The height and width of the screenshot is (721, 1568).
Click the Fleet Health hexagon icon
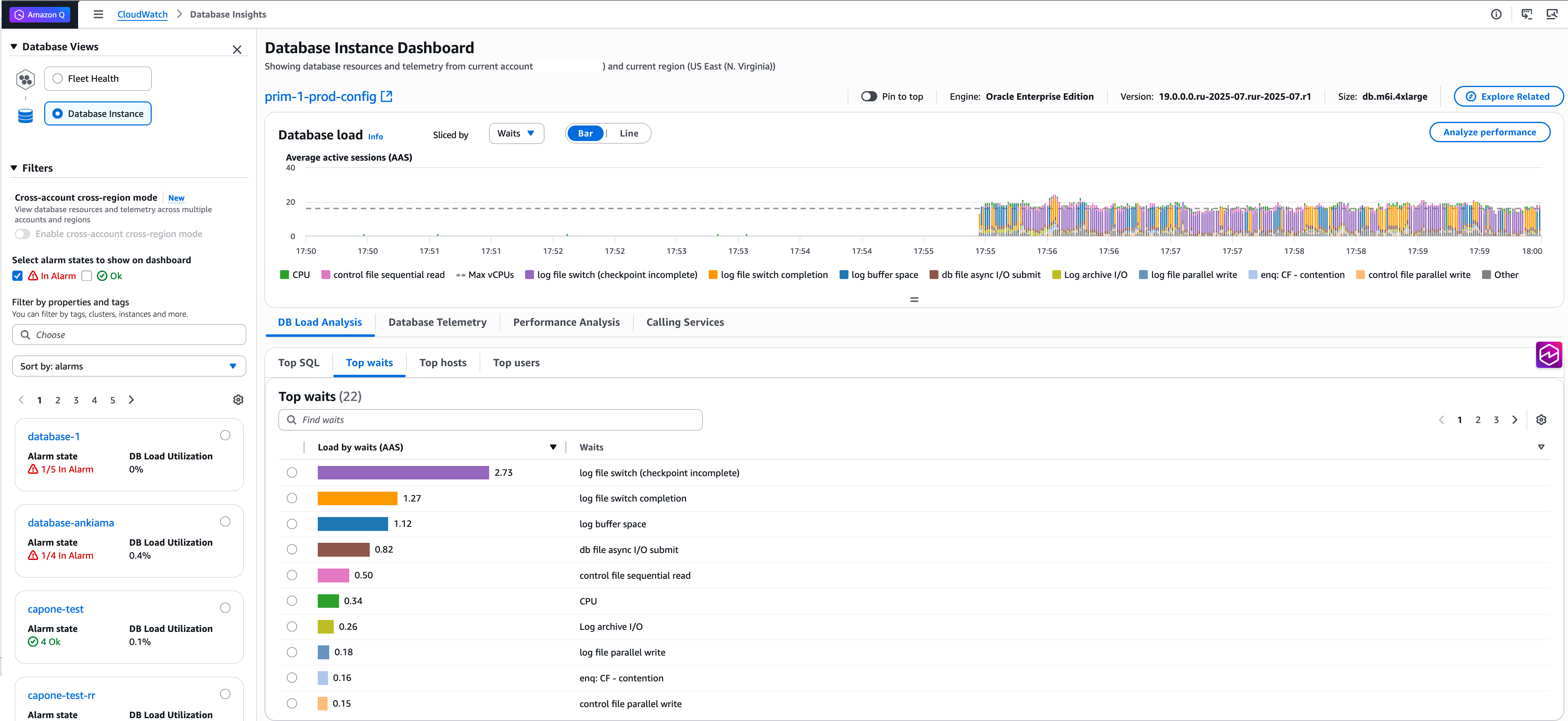tap(25, 79)
